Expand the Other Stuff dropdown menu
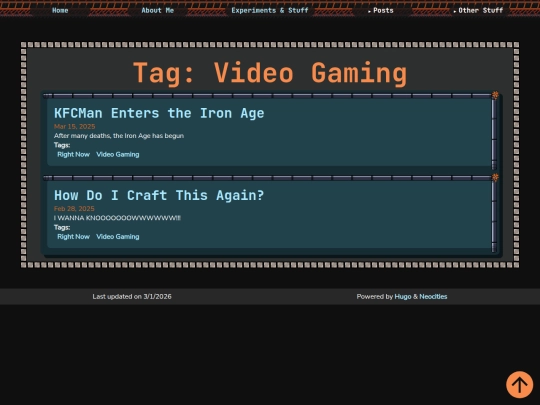 coord(479,10)
